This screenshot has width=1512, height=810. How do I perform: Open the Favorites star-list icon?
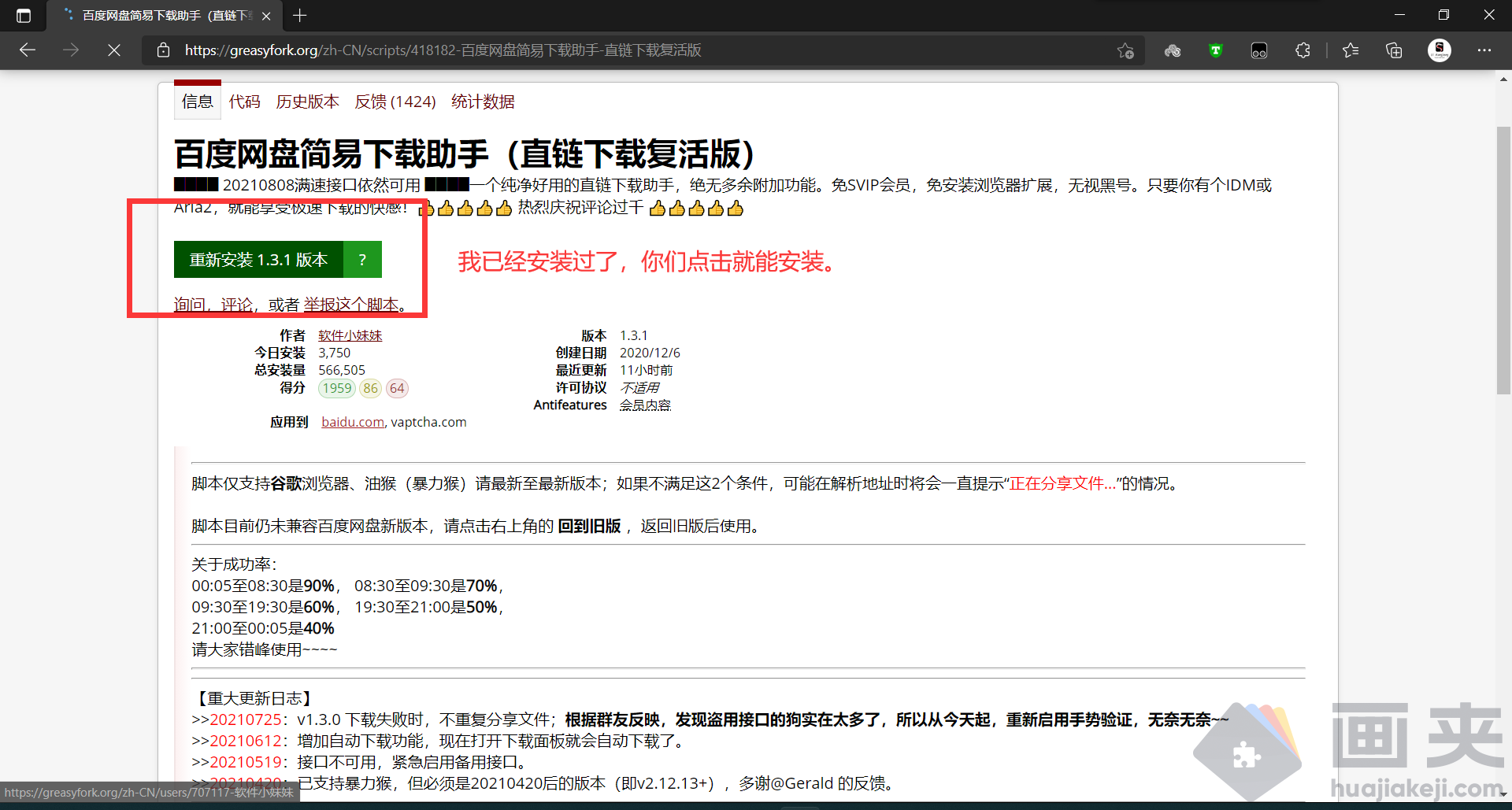pyautogui.click(x=1351, y=50)
